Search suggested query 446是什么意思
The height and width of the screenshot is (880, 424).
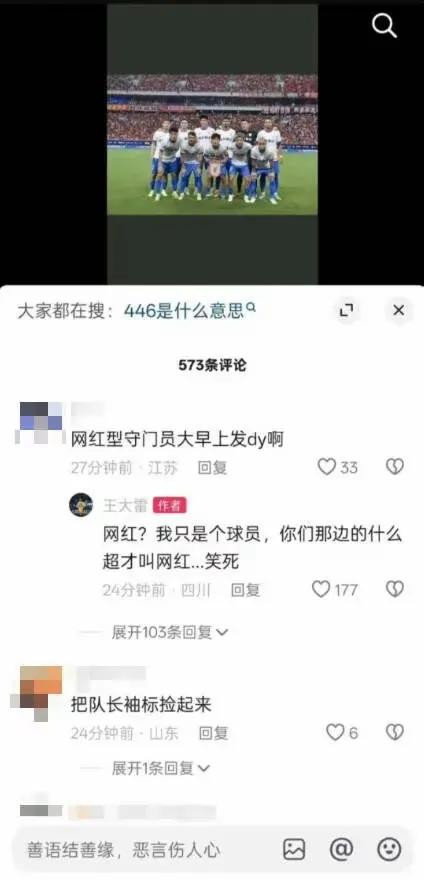[189, 310]
